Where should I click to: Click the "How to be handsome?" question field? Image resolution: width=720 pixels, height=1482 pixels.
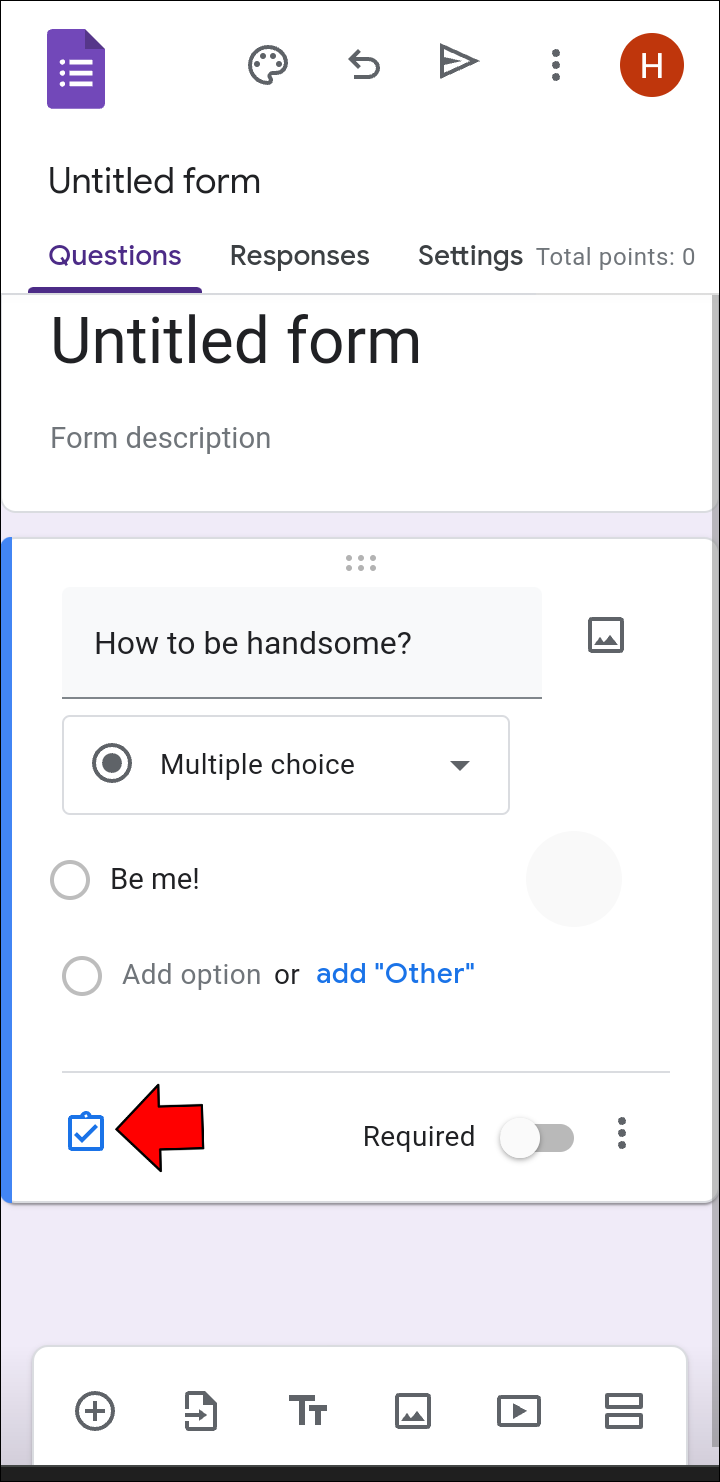coord(302,643)
